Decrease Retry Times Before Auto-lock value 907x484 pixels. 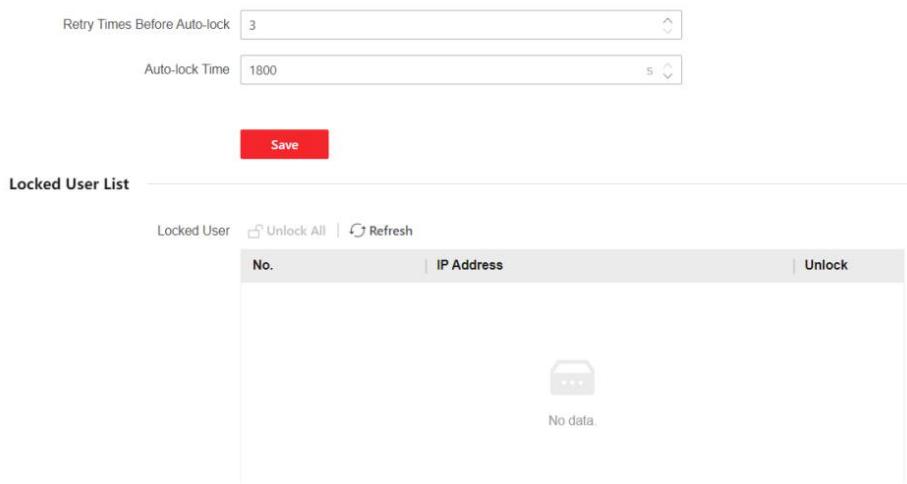(667, 30)
